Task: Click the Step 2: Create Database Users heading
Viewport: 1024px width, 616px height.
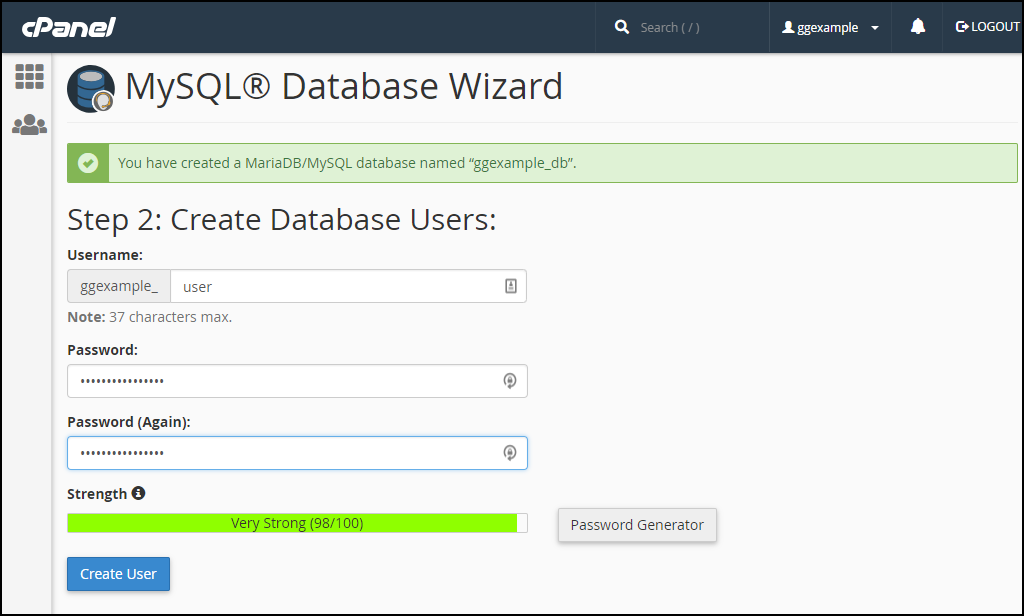Action: (x=281, y=219)
